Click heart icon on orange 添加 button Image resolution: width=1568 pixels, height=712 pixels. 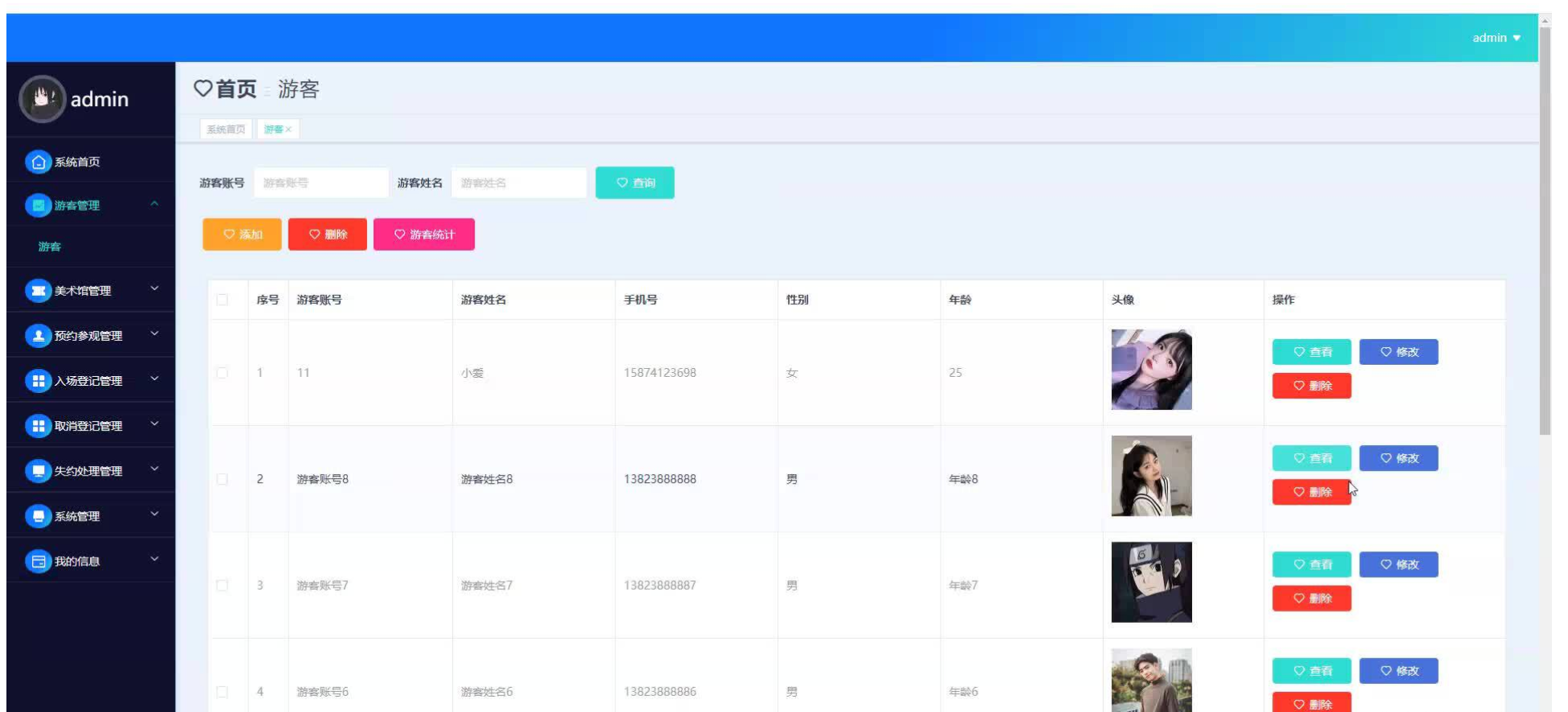coord(229,235)
